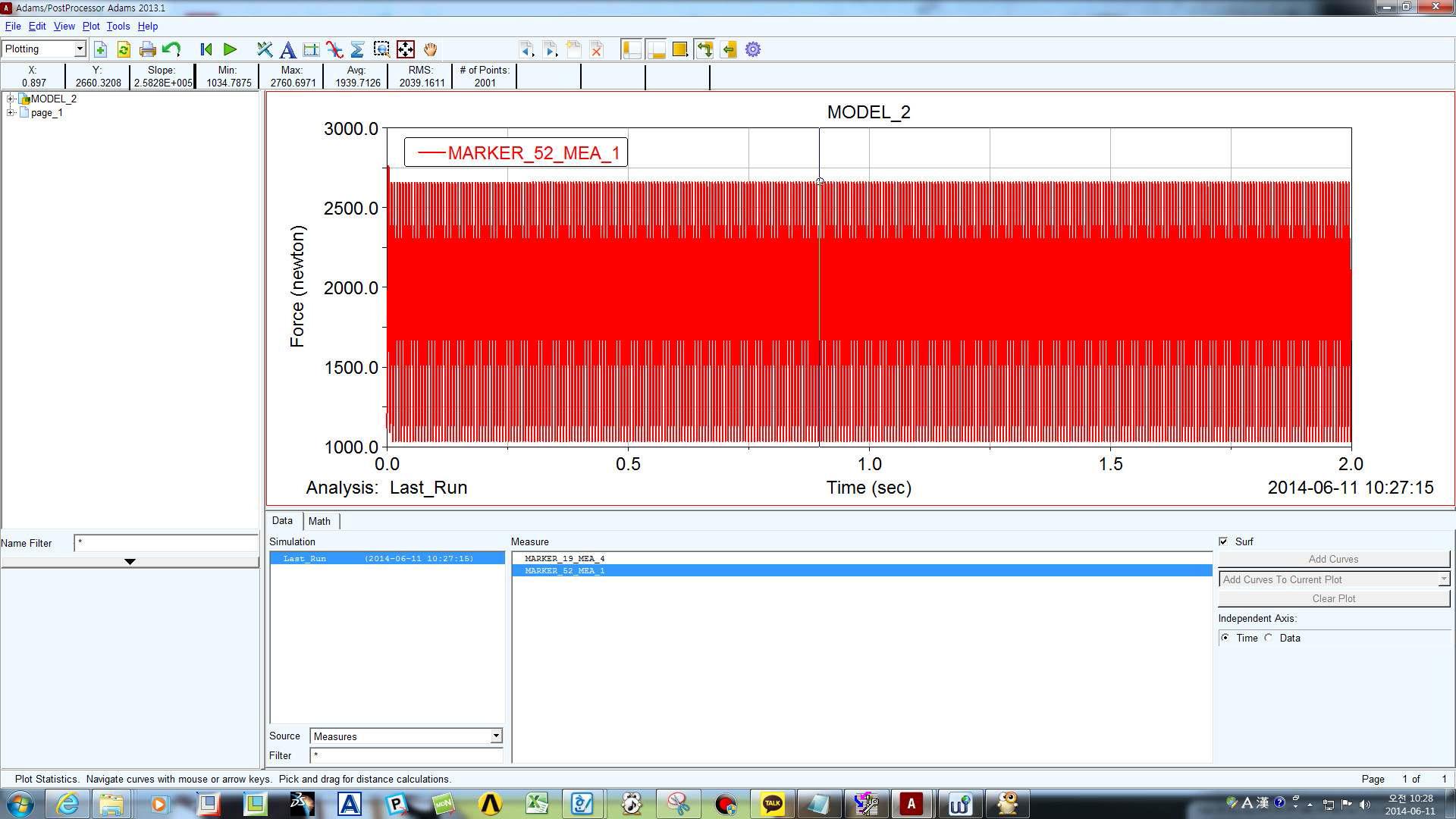Open the Edit menu
The image size is (1456, 819).
37,26
